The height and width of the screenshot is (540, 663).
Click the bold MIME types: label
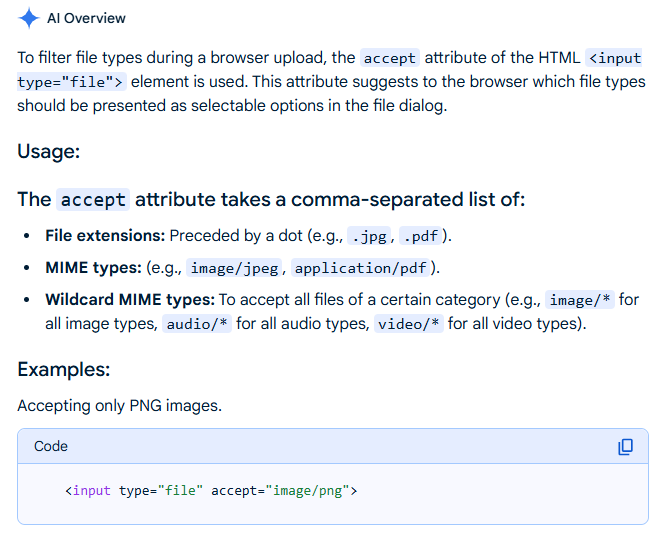93,267
